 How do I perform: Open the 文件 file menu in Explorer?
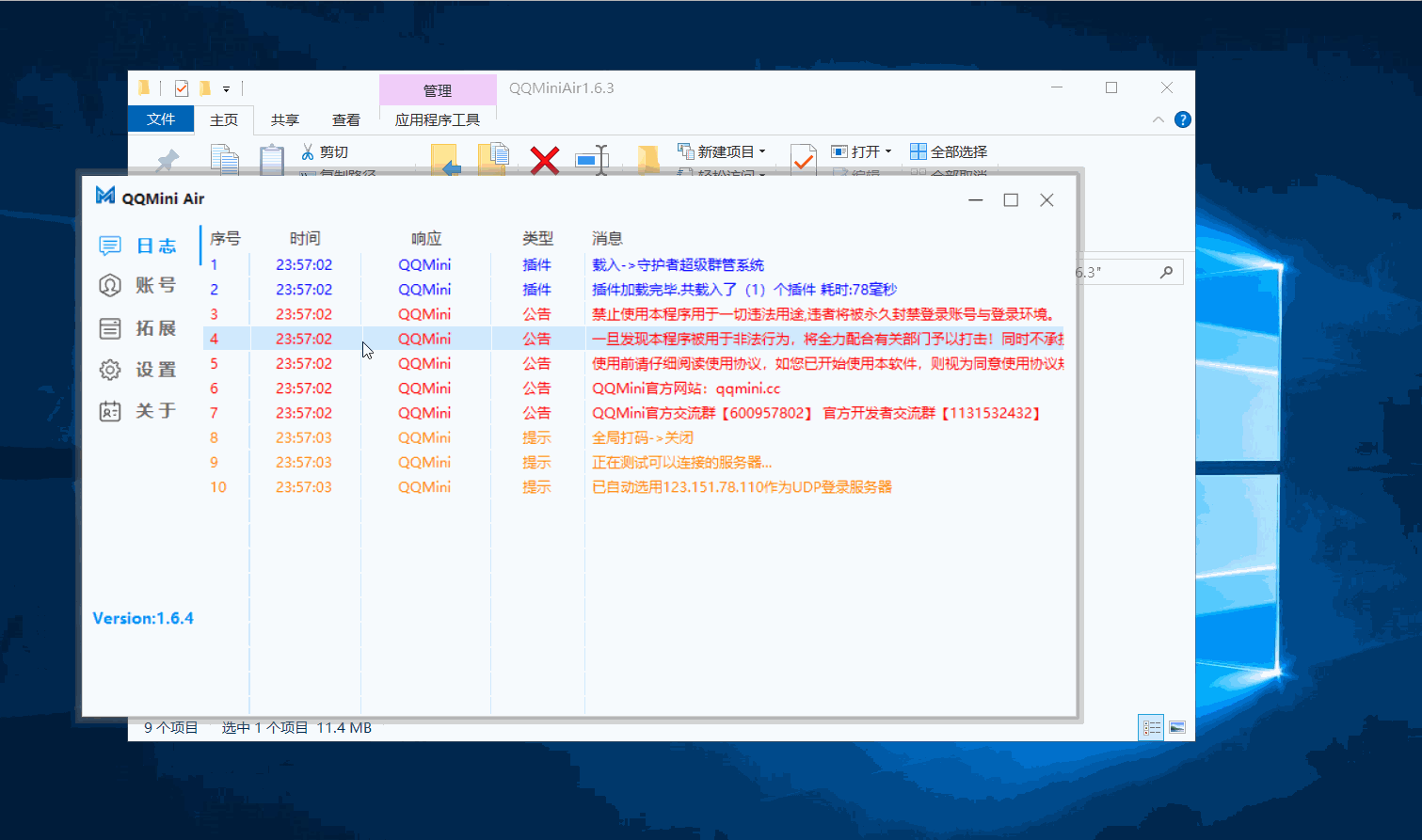(x=161, y=119)
